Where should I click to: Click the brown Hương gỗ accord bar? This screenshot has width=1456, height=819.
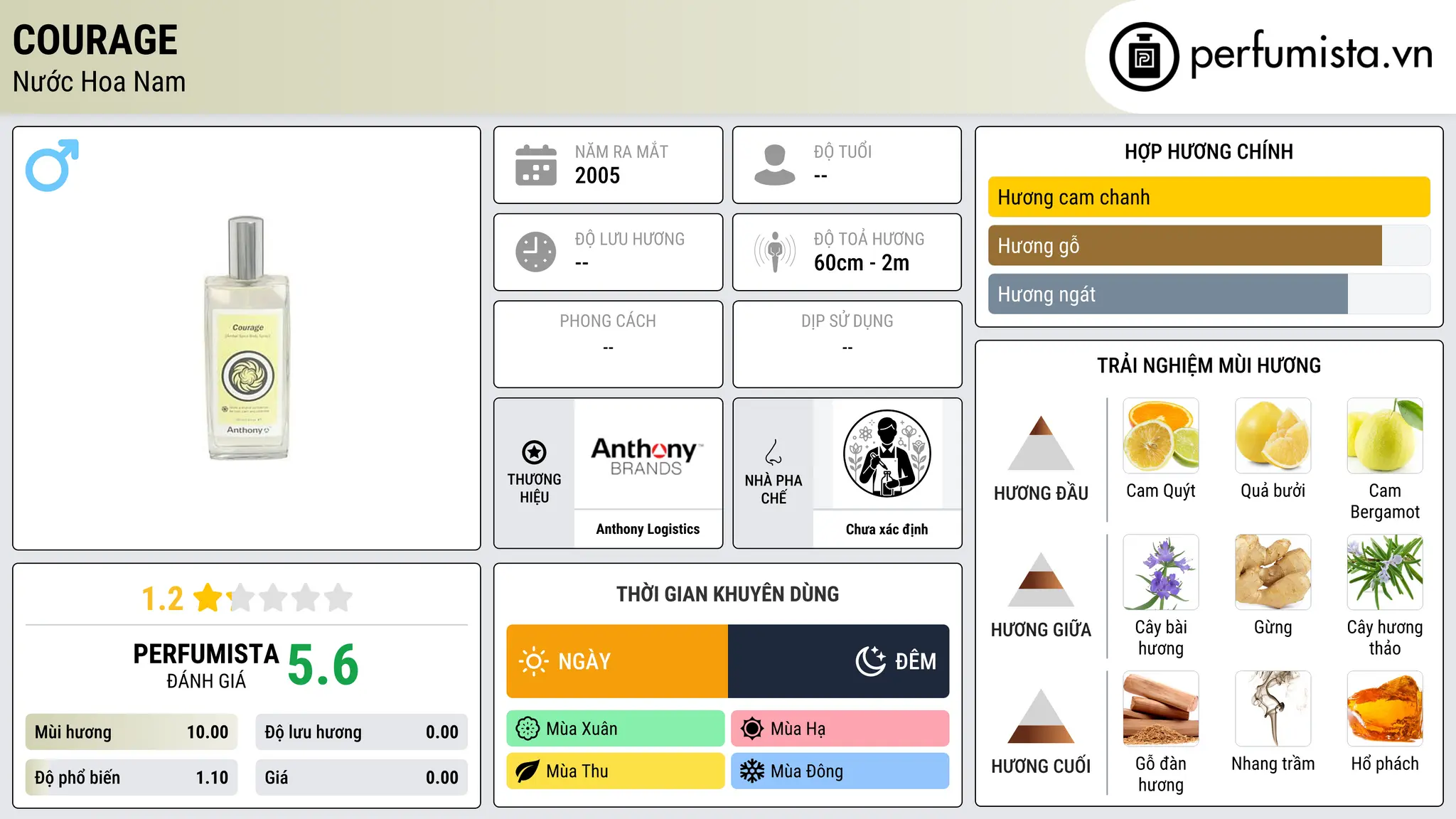pyautogui.click(x=1185, y=245)
